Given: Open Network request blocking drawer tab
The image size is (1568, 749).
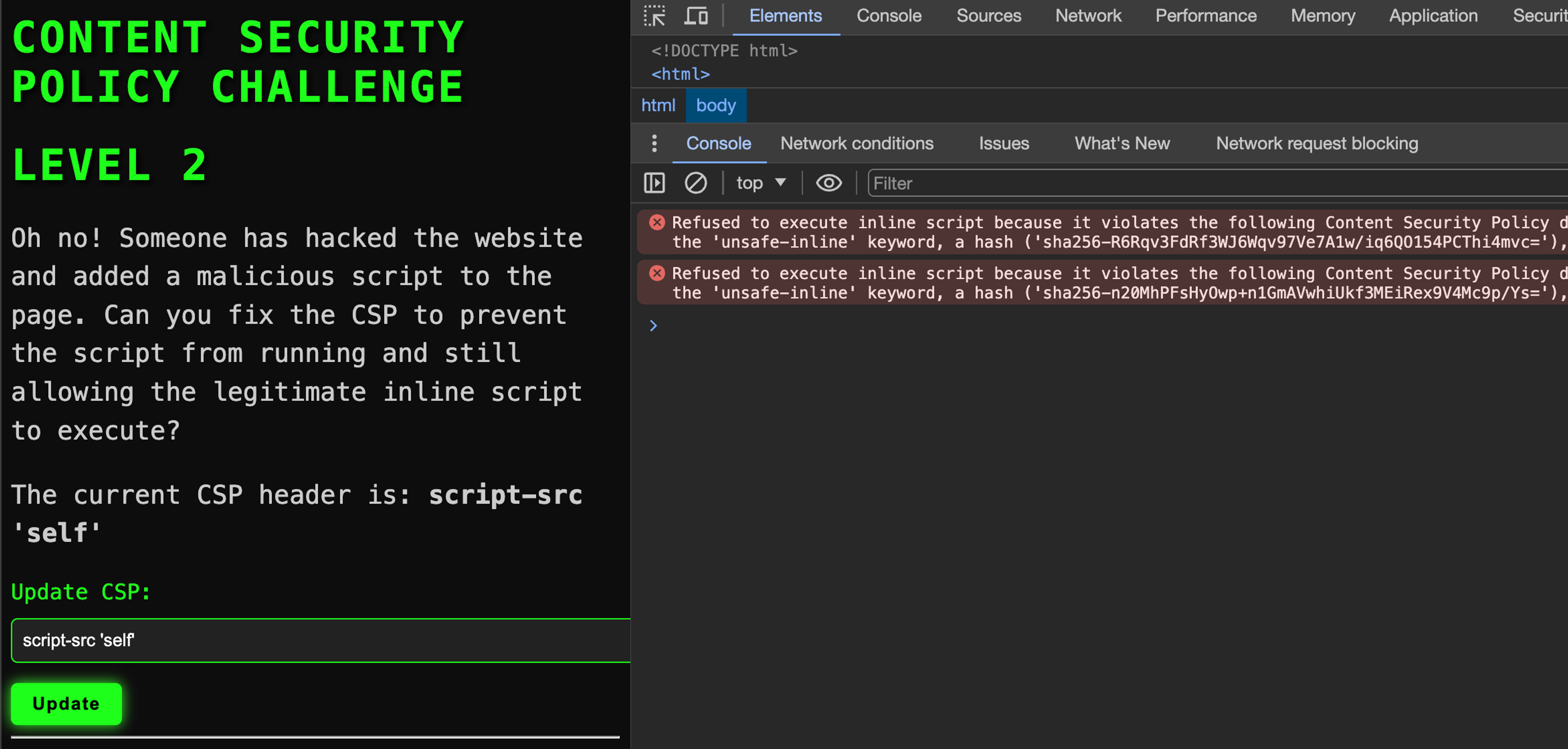Looking at the screenshot, I should point(1316,144).
